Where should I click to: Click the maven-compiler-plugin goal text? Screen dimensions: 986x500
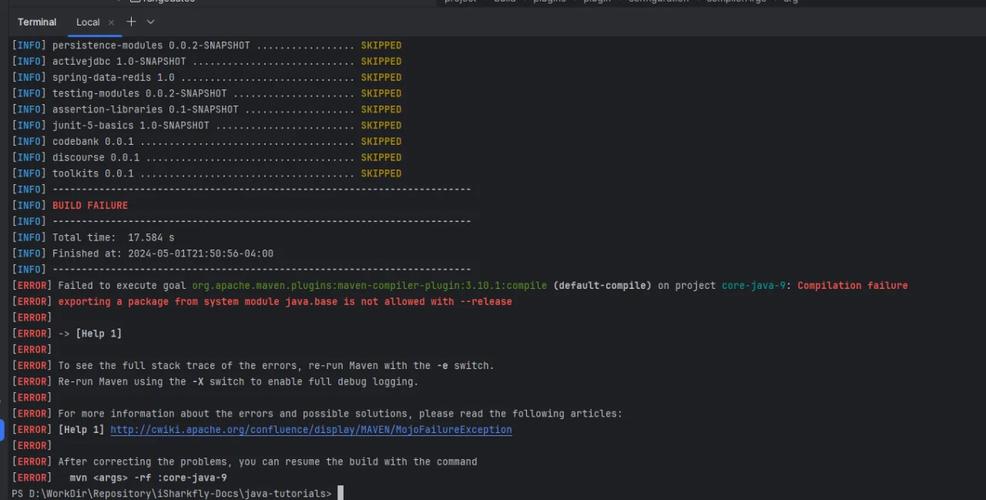(x=369, y=286)
